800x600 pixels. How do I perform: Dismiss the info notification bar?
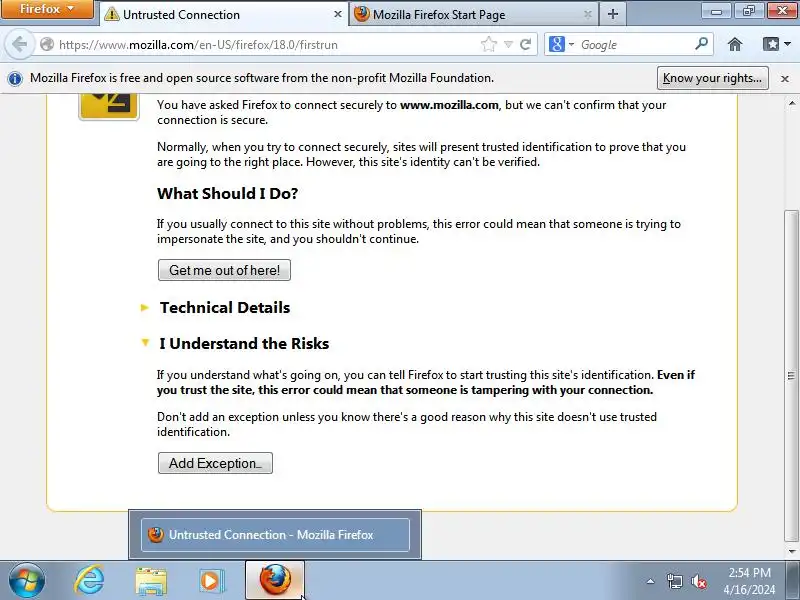tap(785, 79)
